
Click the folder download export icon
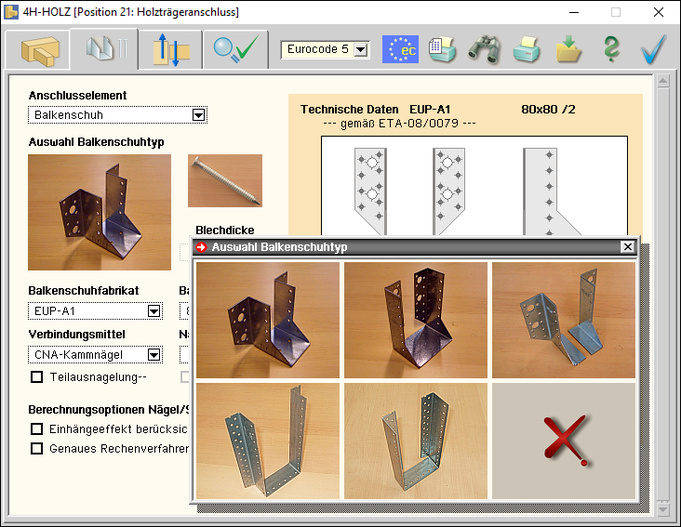click(569, 49)
